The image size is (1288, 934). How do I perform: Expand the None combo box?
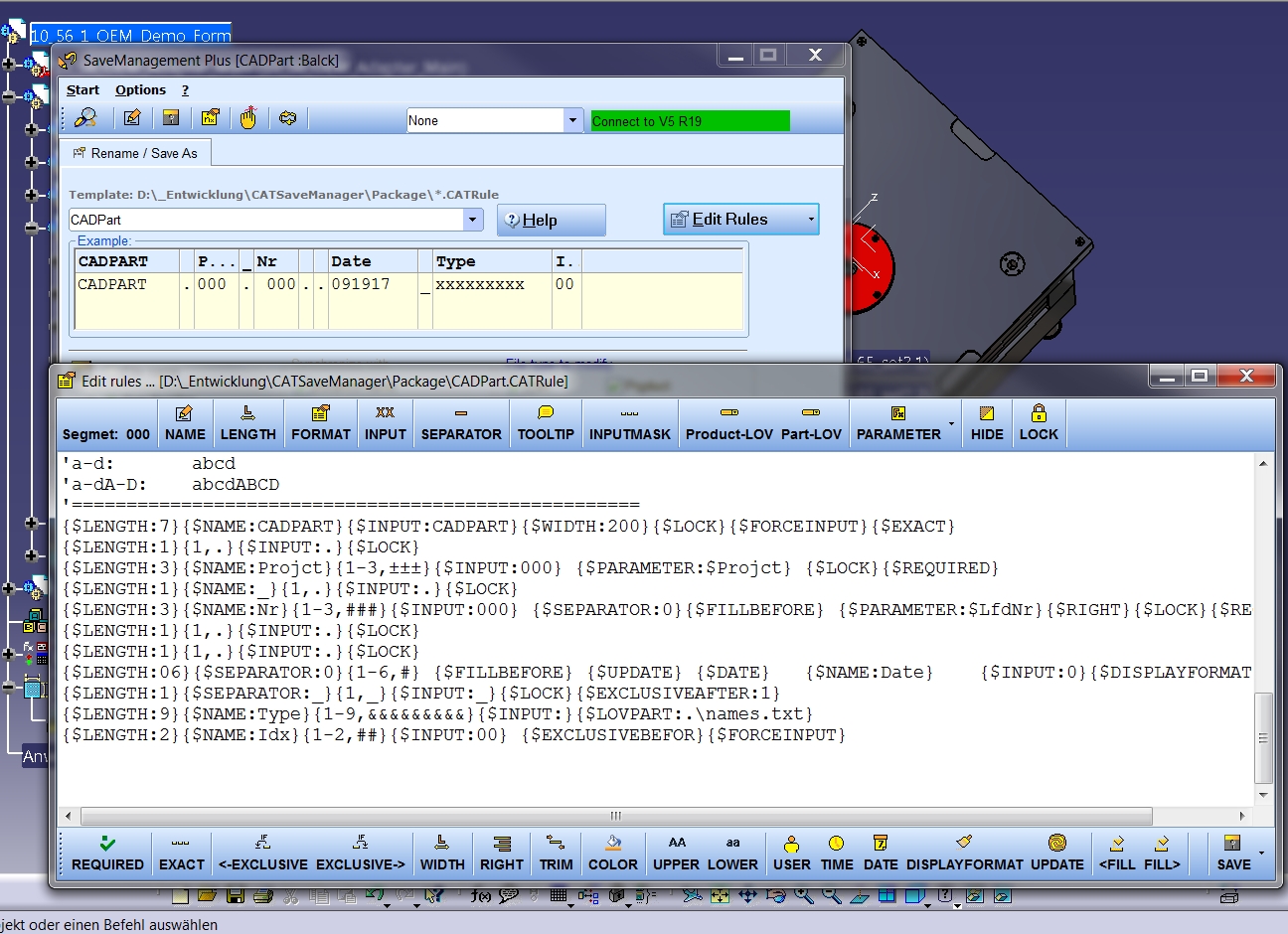click(572, 120)
